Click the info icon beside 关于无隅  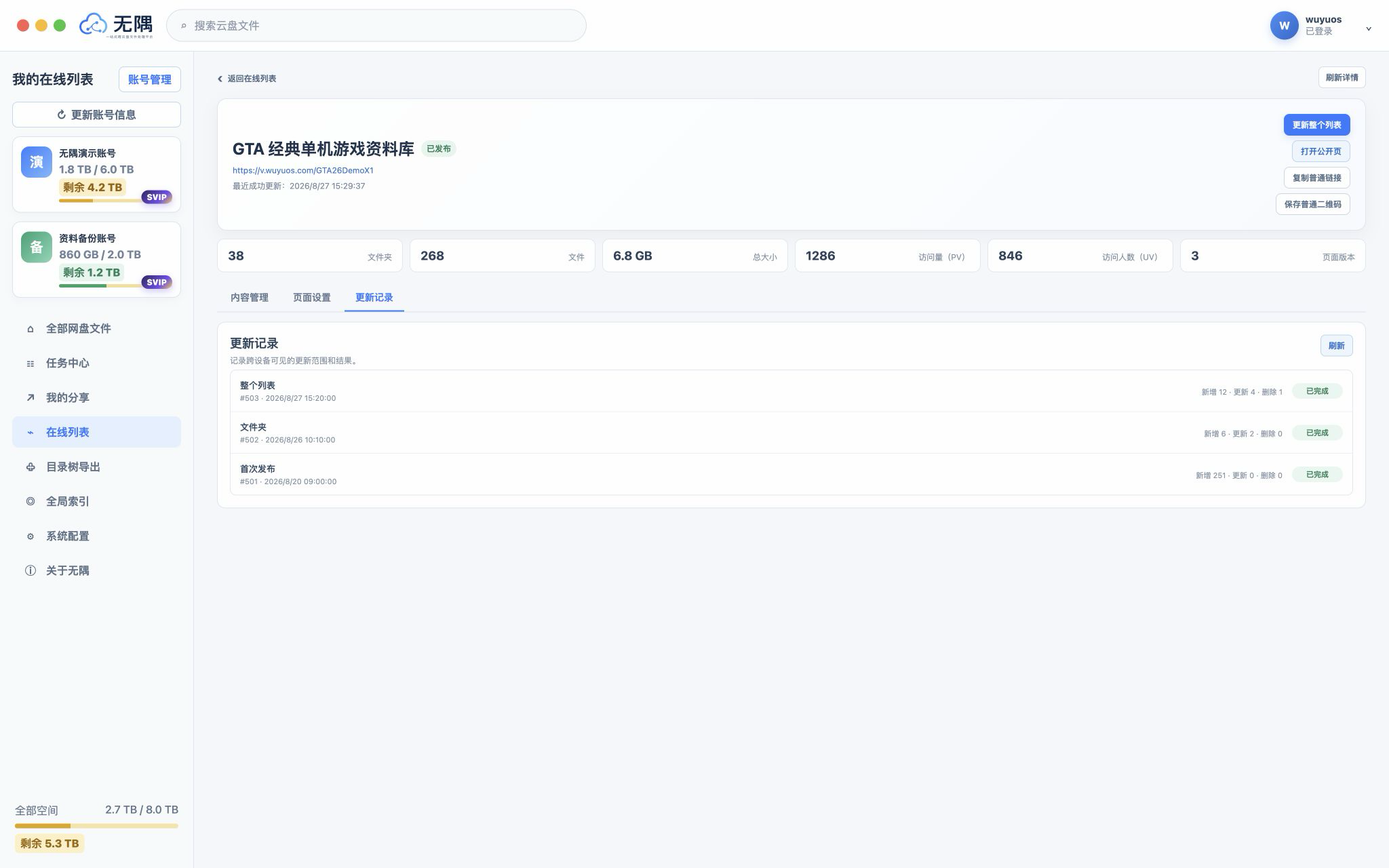pos(31,571)
